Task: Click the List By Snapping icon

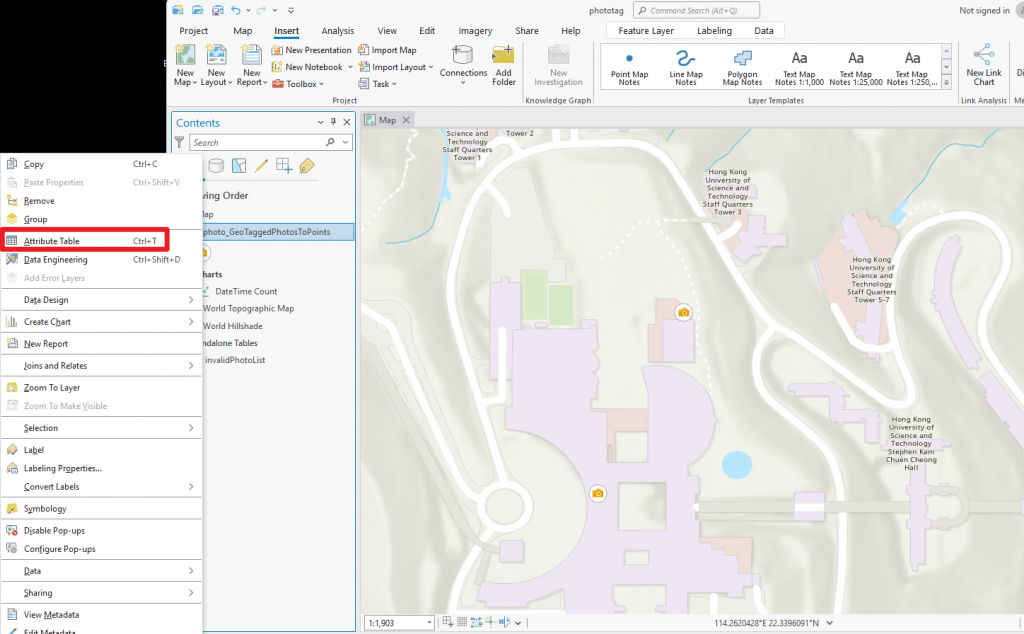Action: coord(284,166)
